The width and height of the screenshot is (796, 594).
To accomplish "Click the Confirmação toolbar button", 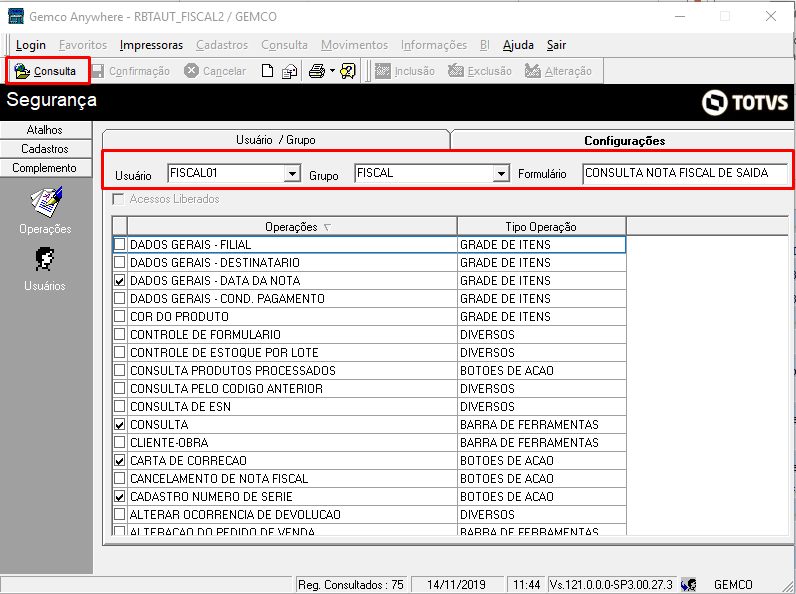I will pos(131,71).
